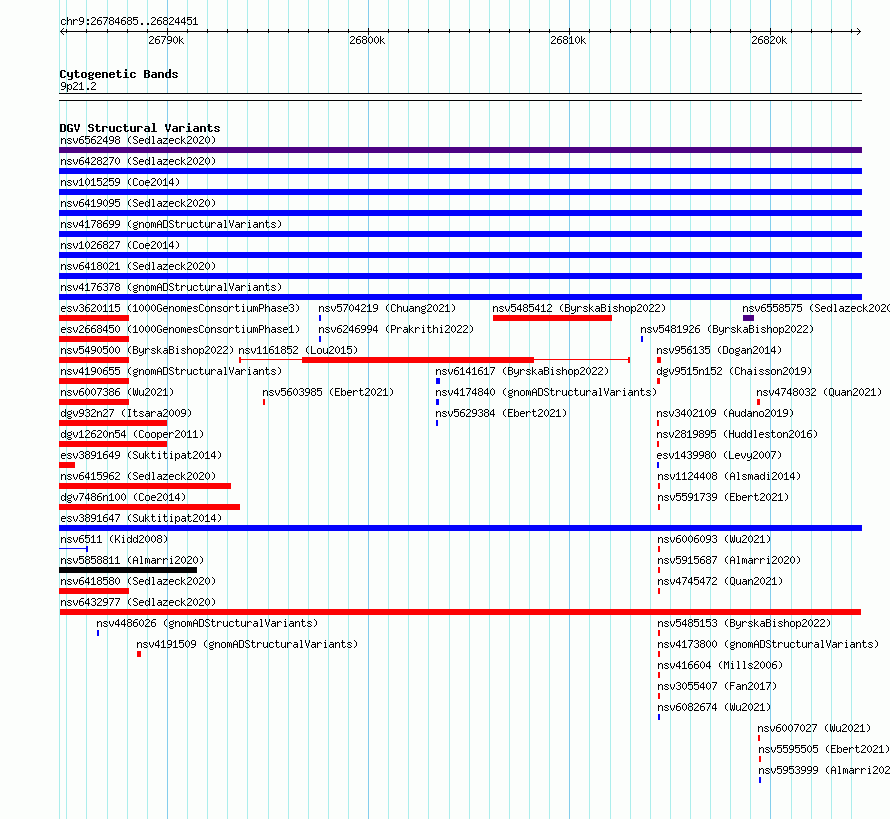Screen dimensions: 890x819
Task: Click nsv5485153 (ByrskaBishop2022) label
Action: (744, 623)
